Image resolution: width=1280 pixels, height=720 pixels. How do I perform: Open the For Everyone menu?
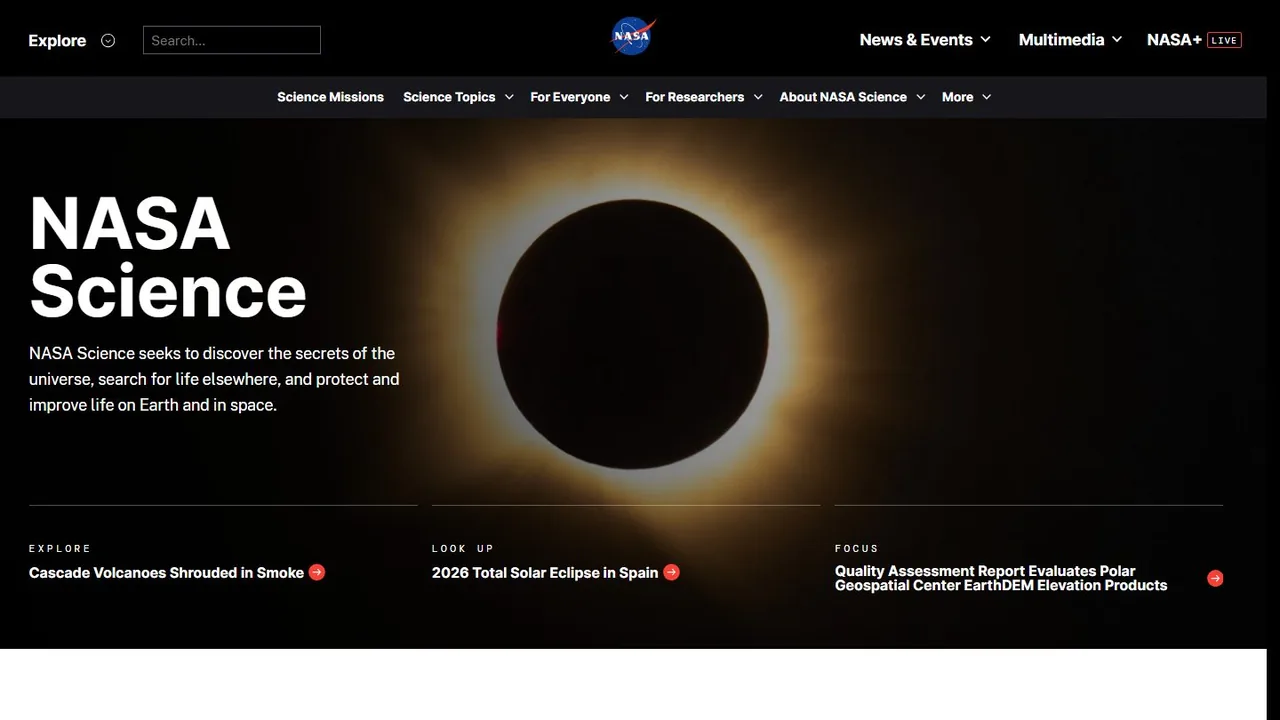(x=570, y=97)
